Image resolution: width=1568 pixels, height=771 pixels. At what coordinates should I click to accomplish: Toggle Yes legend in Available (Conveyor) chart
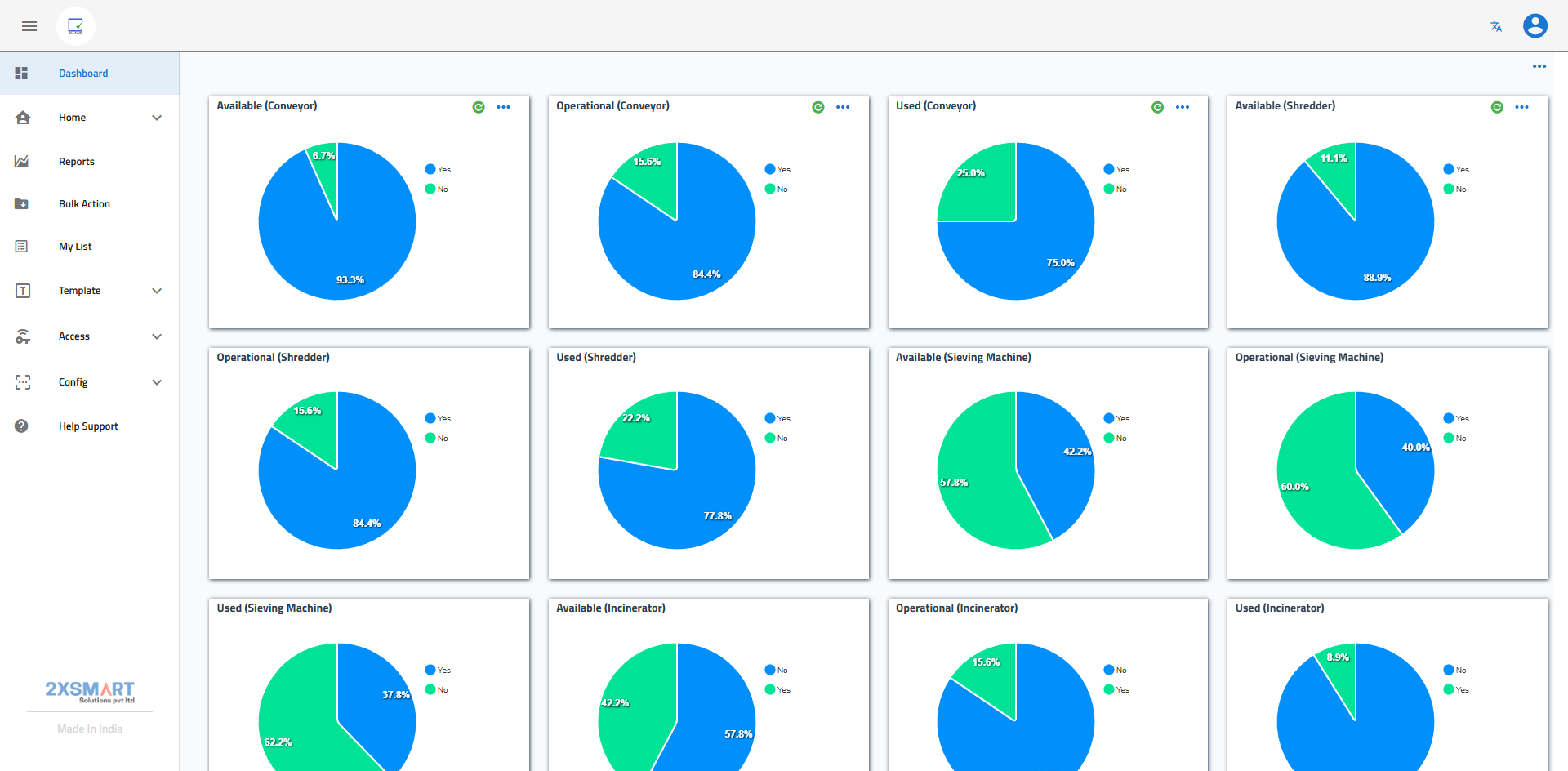438,170
